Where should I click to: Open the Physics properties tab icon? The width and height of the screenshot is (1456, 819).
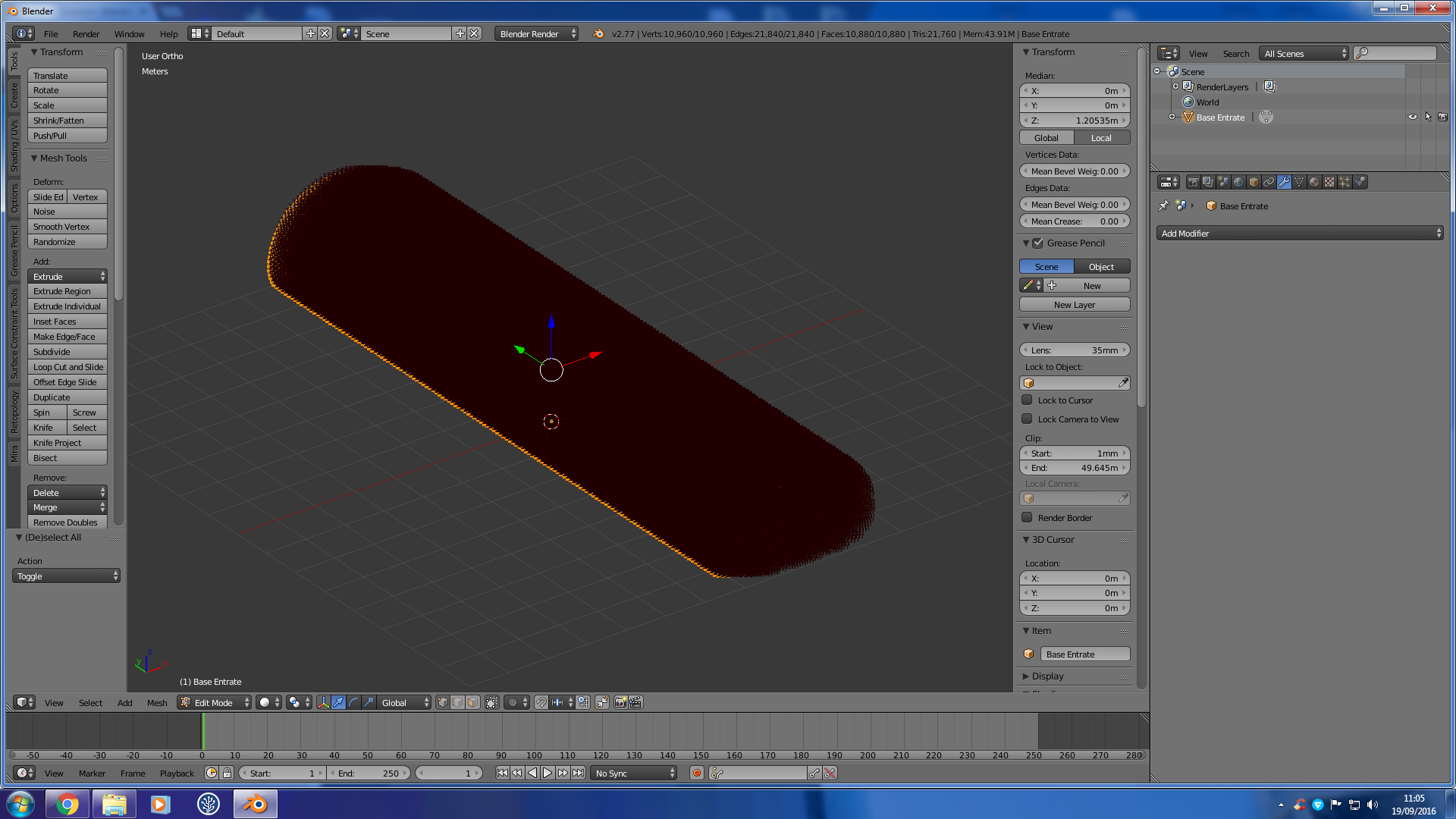coord(1360,182)
